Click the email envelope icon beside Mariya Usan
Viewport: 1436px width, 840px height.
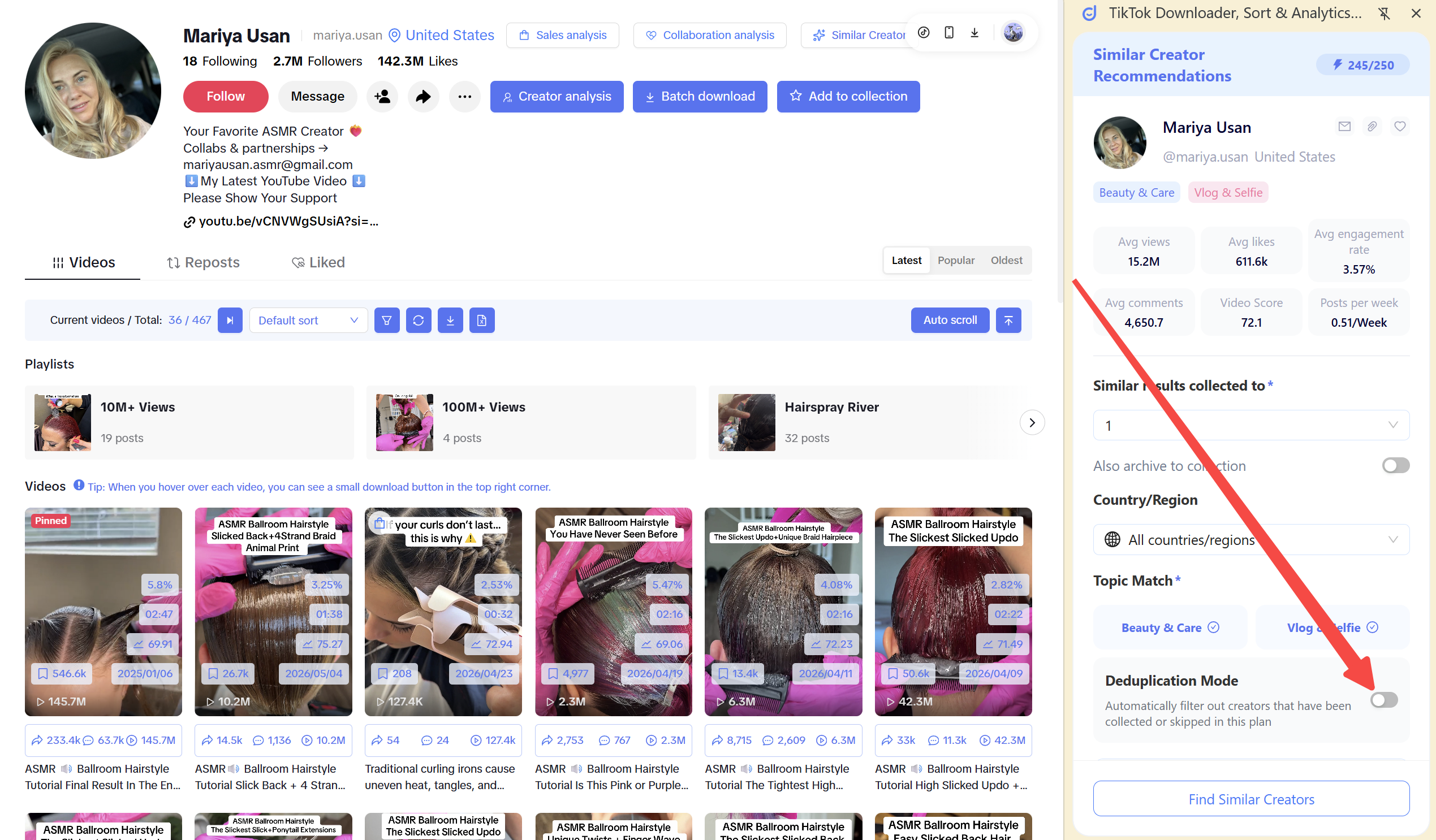click(1344, 127)
